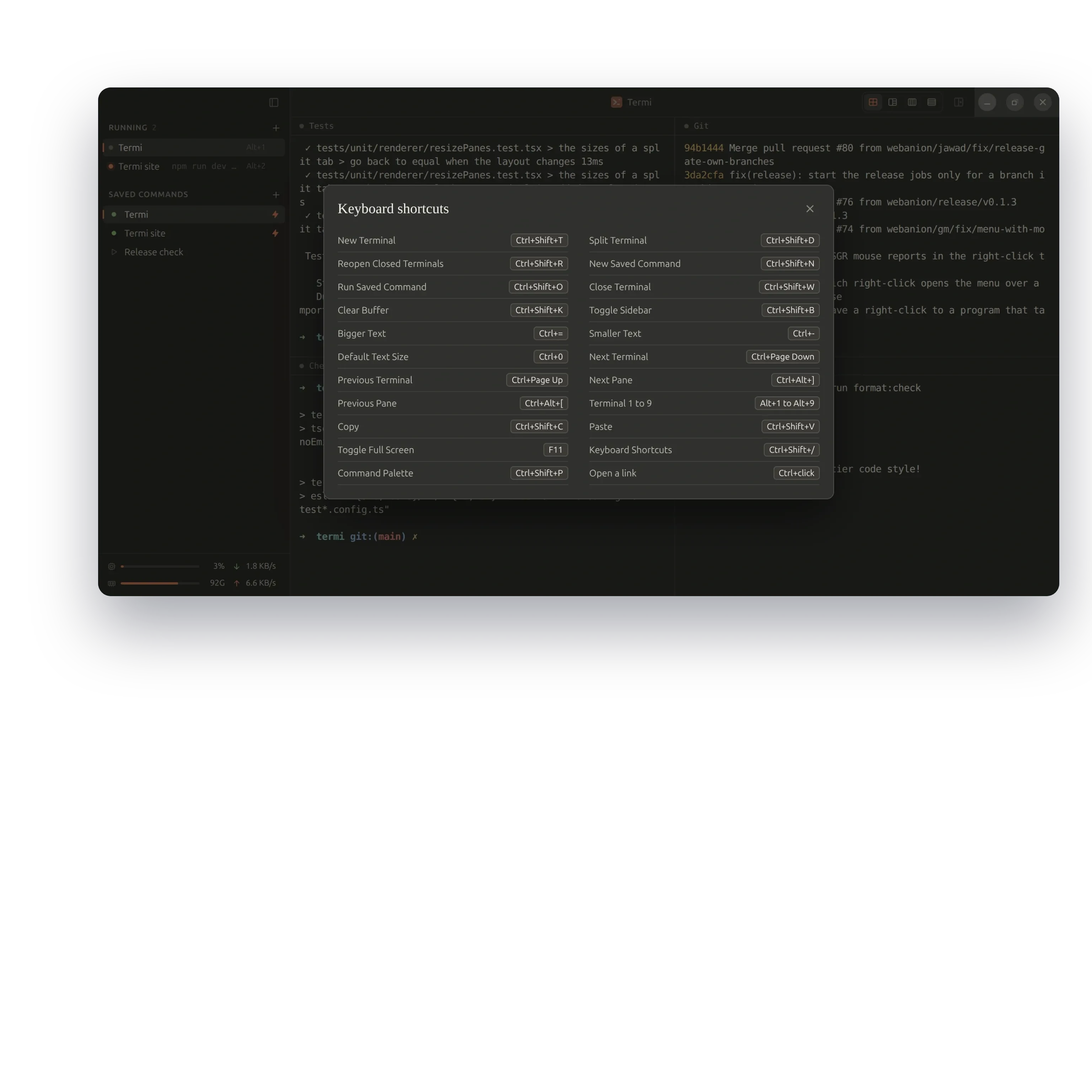Click the Ctrl+Shift+T shortcut key badge
The width and height of the screenshot is (1092, 1092).
pos(539,240)
